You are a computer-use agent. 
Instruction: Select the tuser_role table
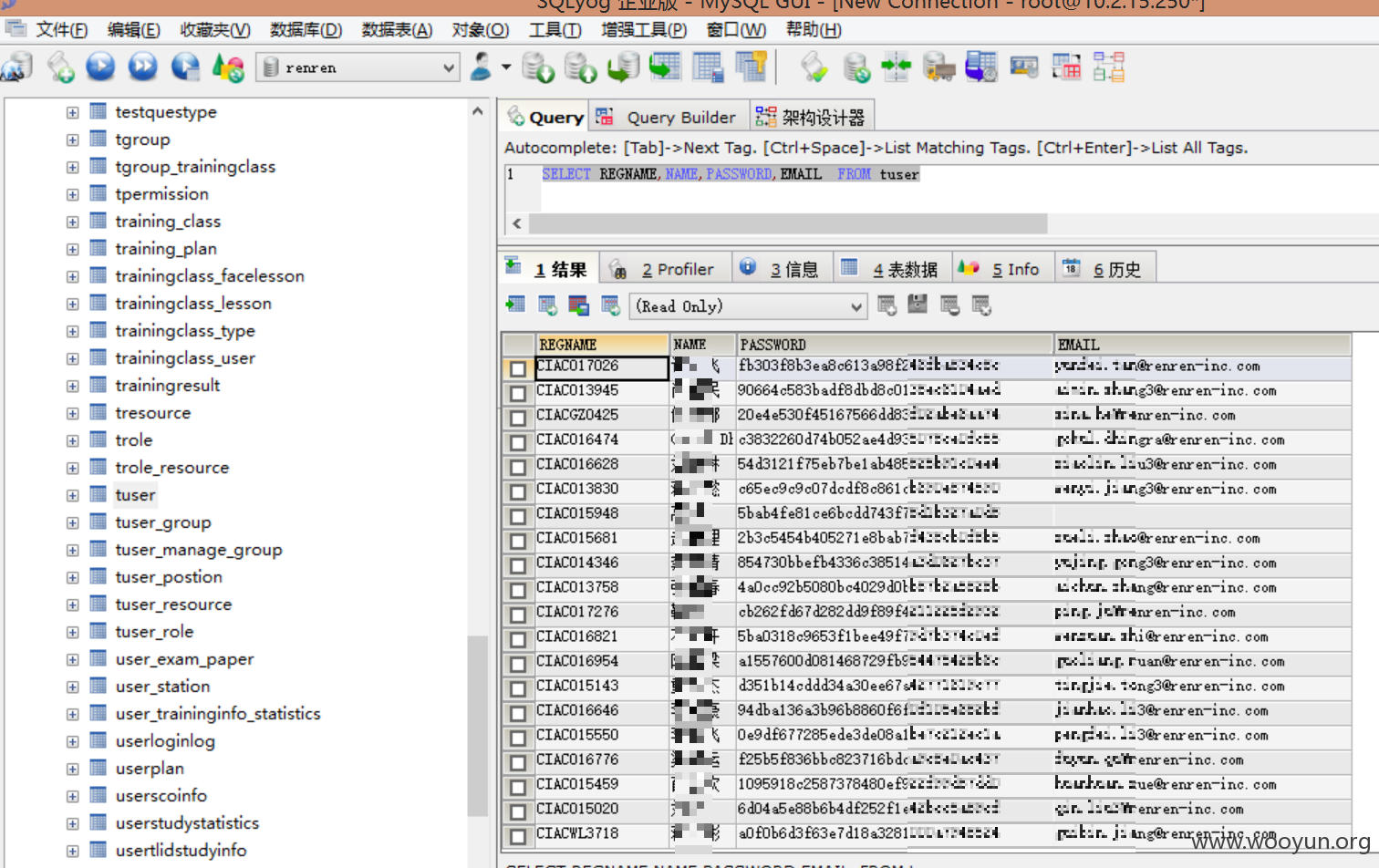[154, 632]
